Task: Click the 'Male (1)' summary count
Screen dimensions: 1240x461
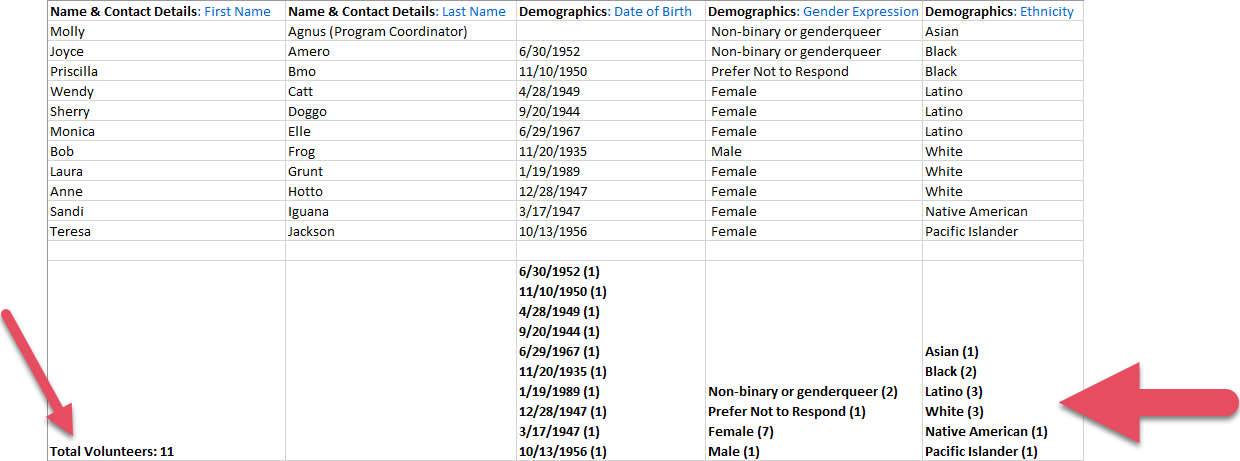Action: point(735,451)
